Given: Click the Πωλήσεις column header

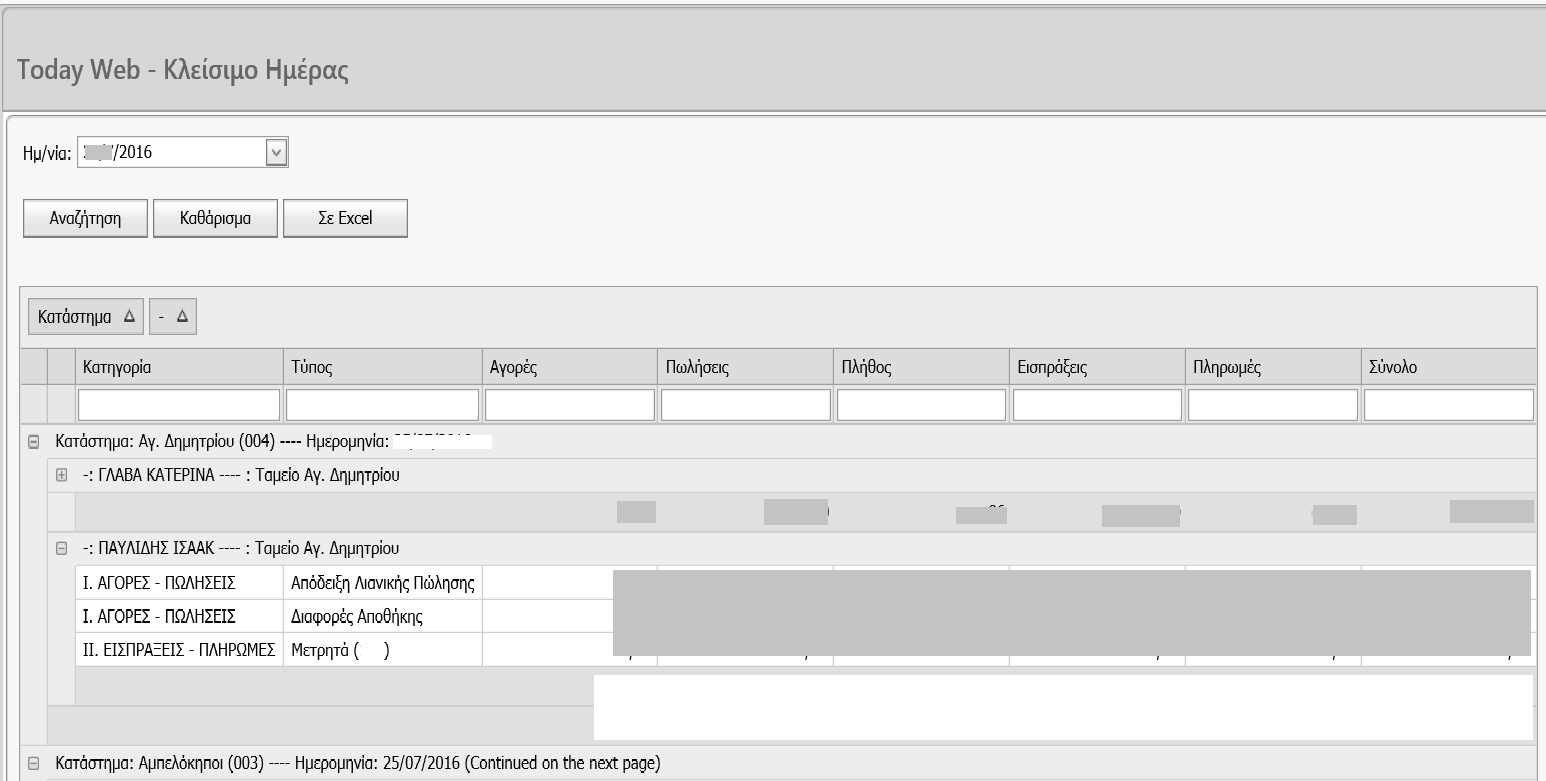Looking at the screenshot, I should [744, 367].
